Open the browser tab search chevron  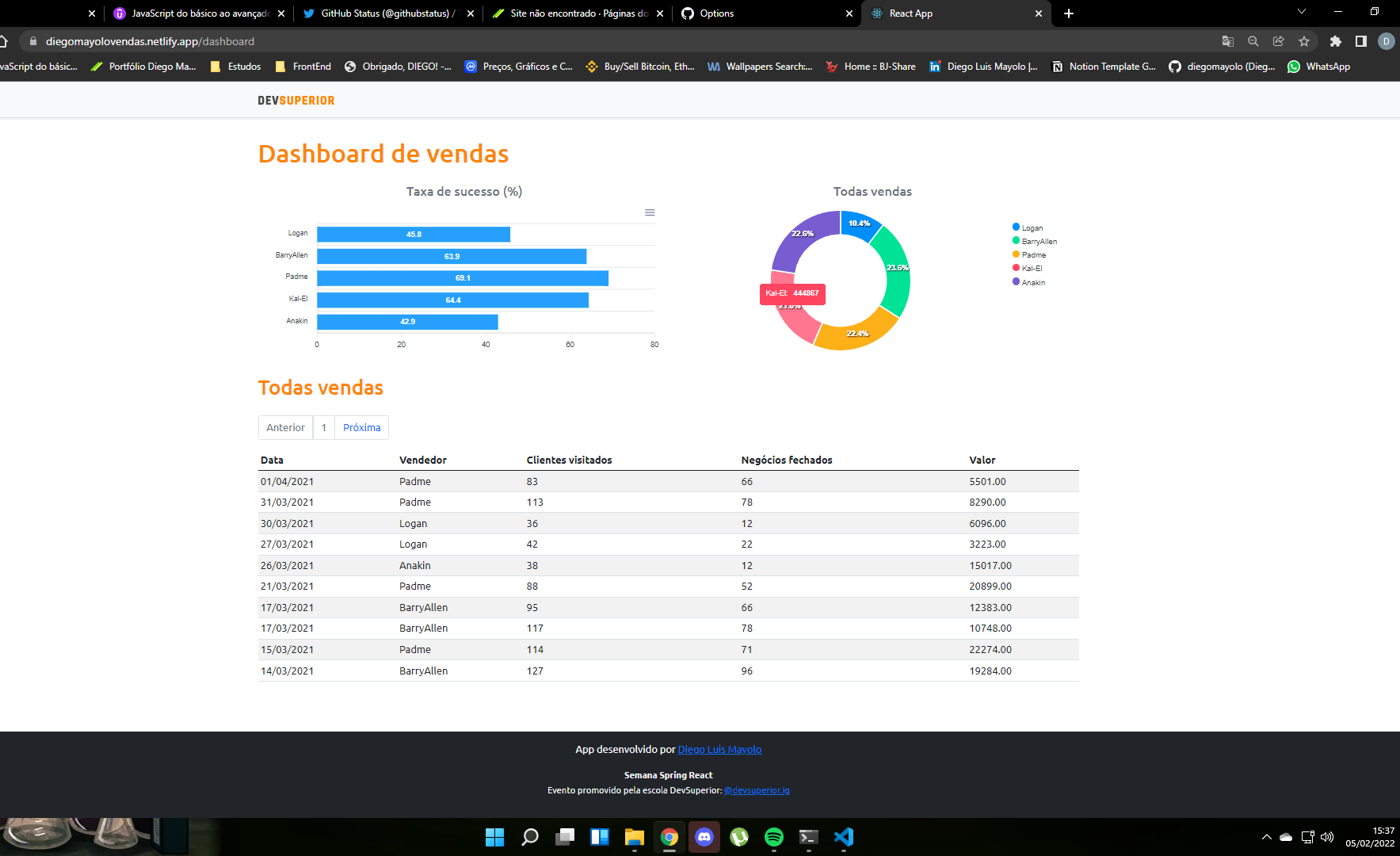1302,13
